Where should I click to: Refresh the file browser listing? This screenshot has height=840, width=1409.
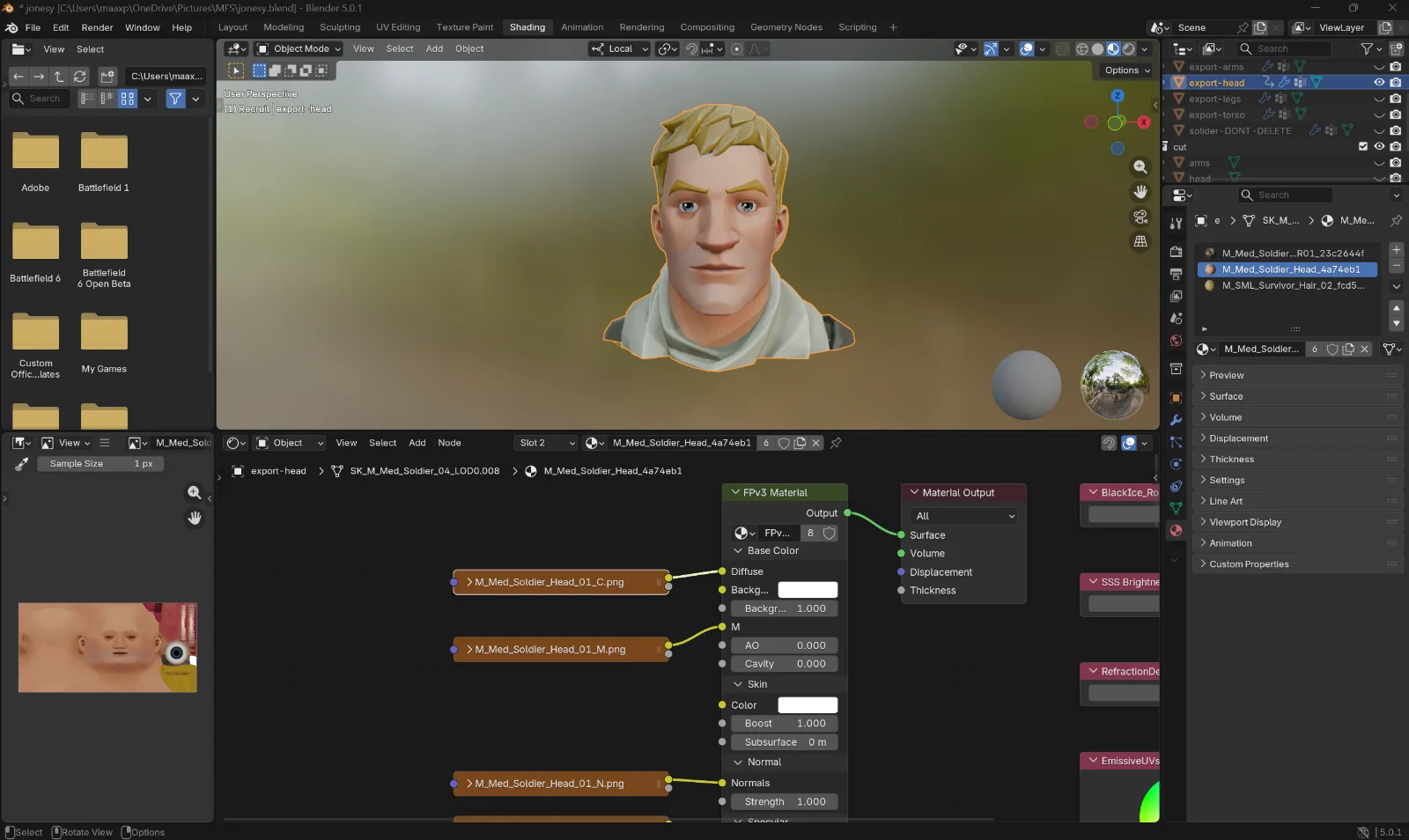pyautogui.click(x=80, y=77)
